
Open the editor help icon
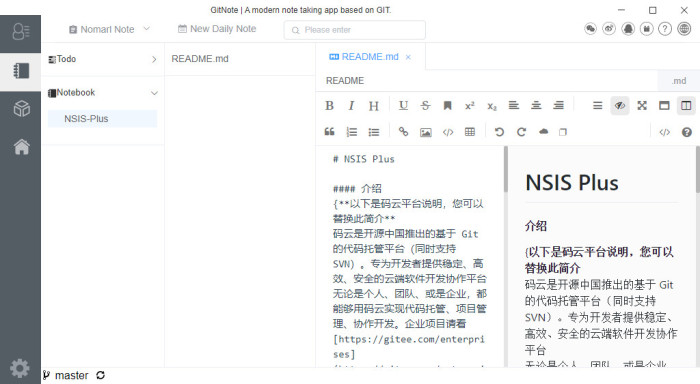click(687, 132)
